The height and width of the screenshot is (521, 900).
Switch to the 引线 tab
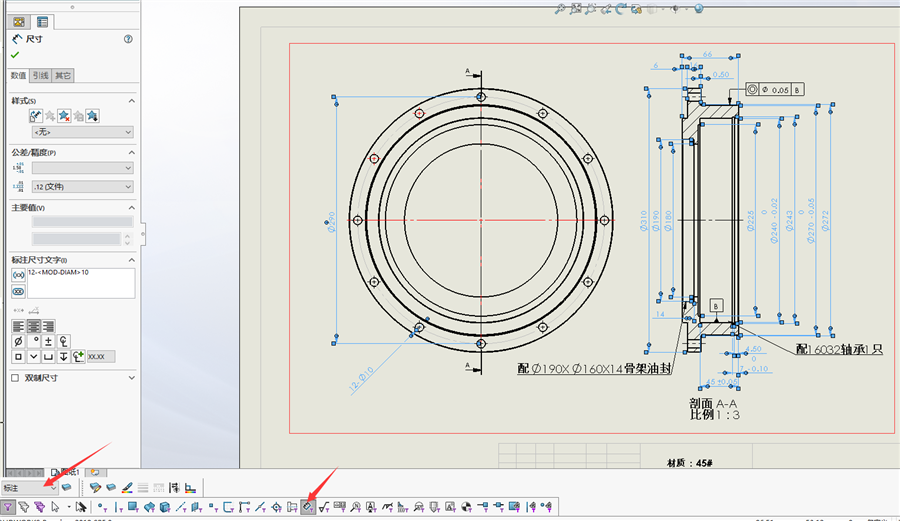click(x=40, y=75)
